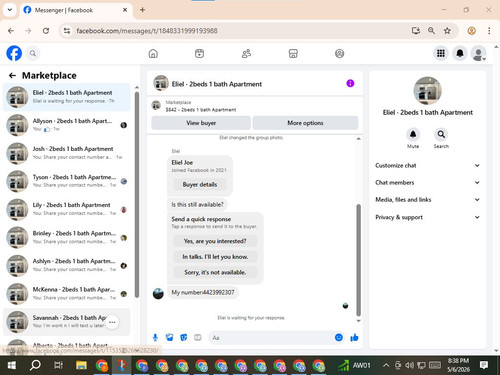Open the notifications bell in the header
500x375 pixels.
[x=460, y=53]
